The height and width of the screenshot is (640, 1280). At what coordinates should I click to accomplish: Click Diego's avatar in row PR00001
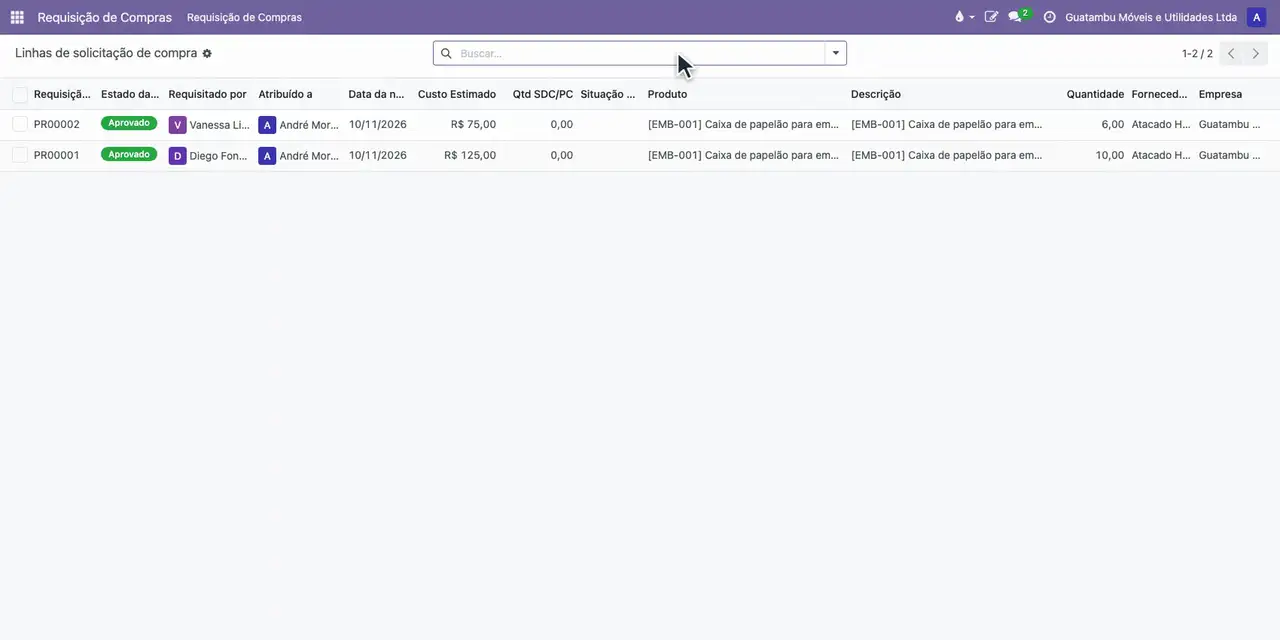tap(178, 156)
